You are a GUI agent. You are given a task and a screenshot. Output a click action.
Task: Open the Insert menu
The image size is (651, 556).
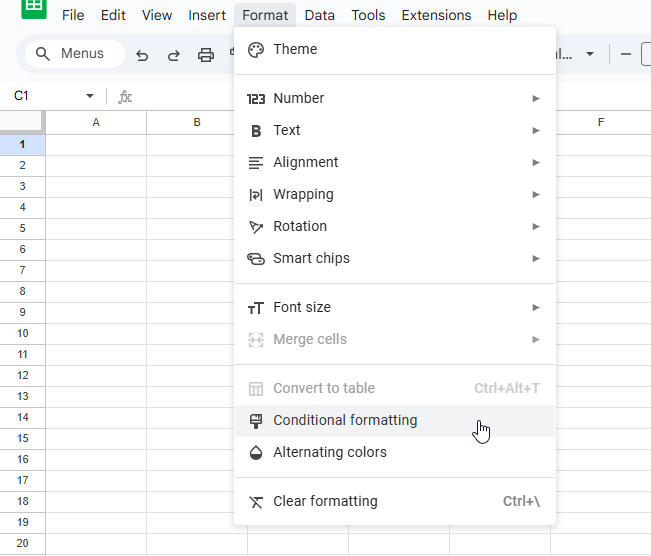(x=207, y=15)
